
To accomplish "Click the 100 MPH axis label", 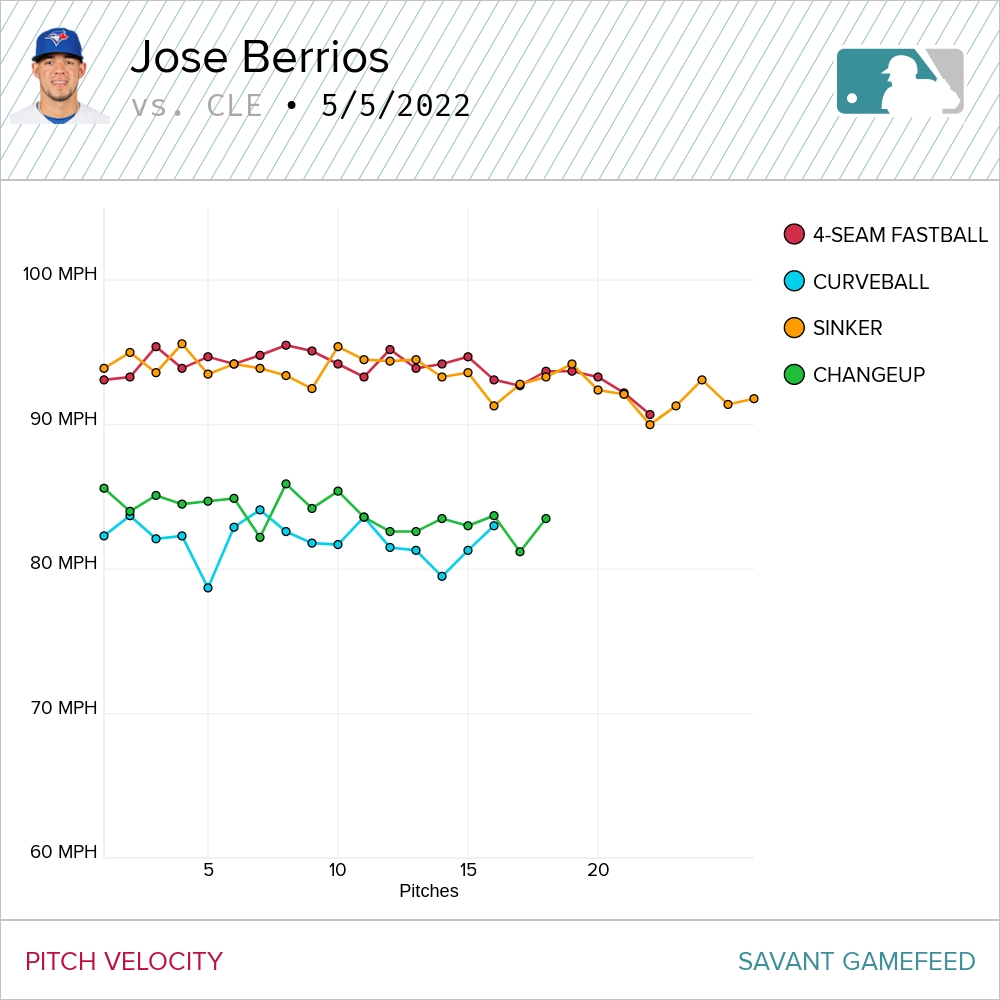I will click(61, 274).
